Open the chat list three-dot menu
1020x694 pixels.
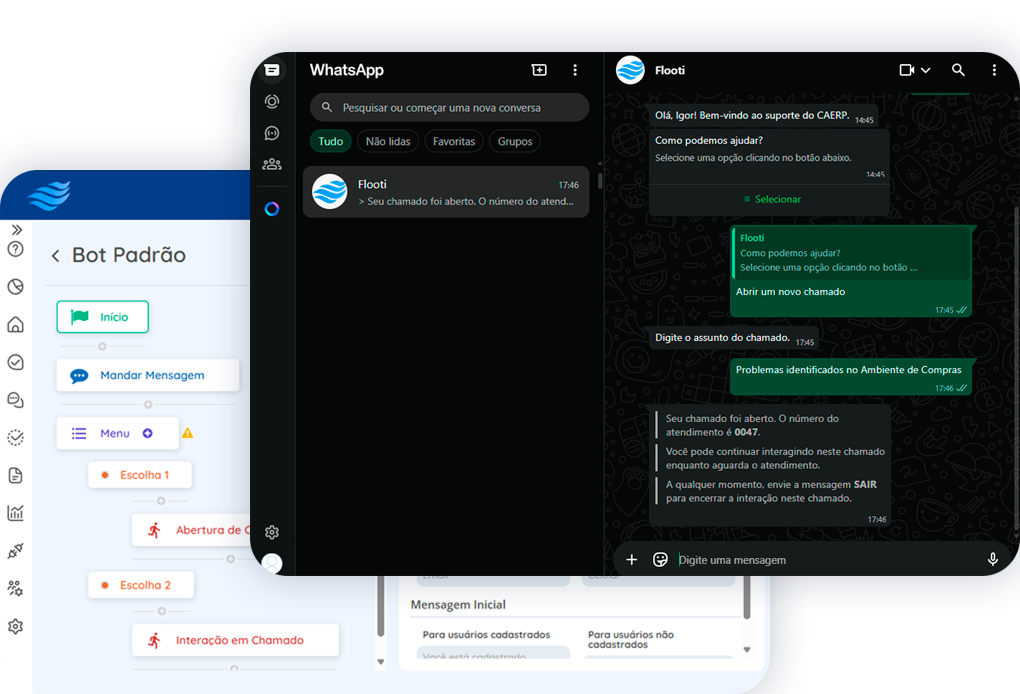575,70
